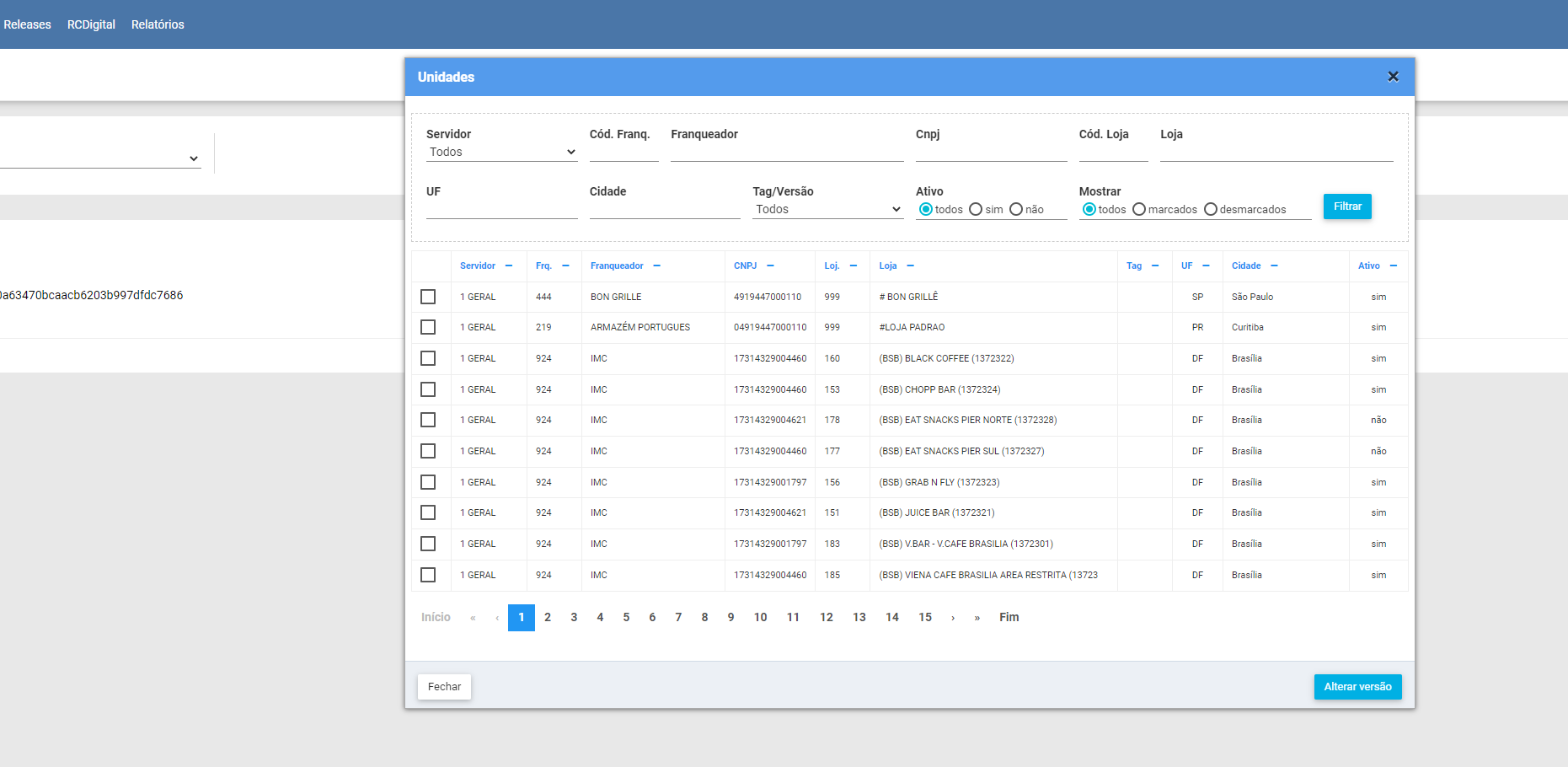Focus the Franqueador input field
Image resolution: width=1568 pixels, height=767 pixels.
pos(787,152)
